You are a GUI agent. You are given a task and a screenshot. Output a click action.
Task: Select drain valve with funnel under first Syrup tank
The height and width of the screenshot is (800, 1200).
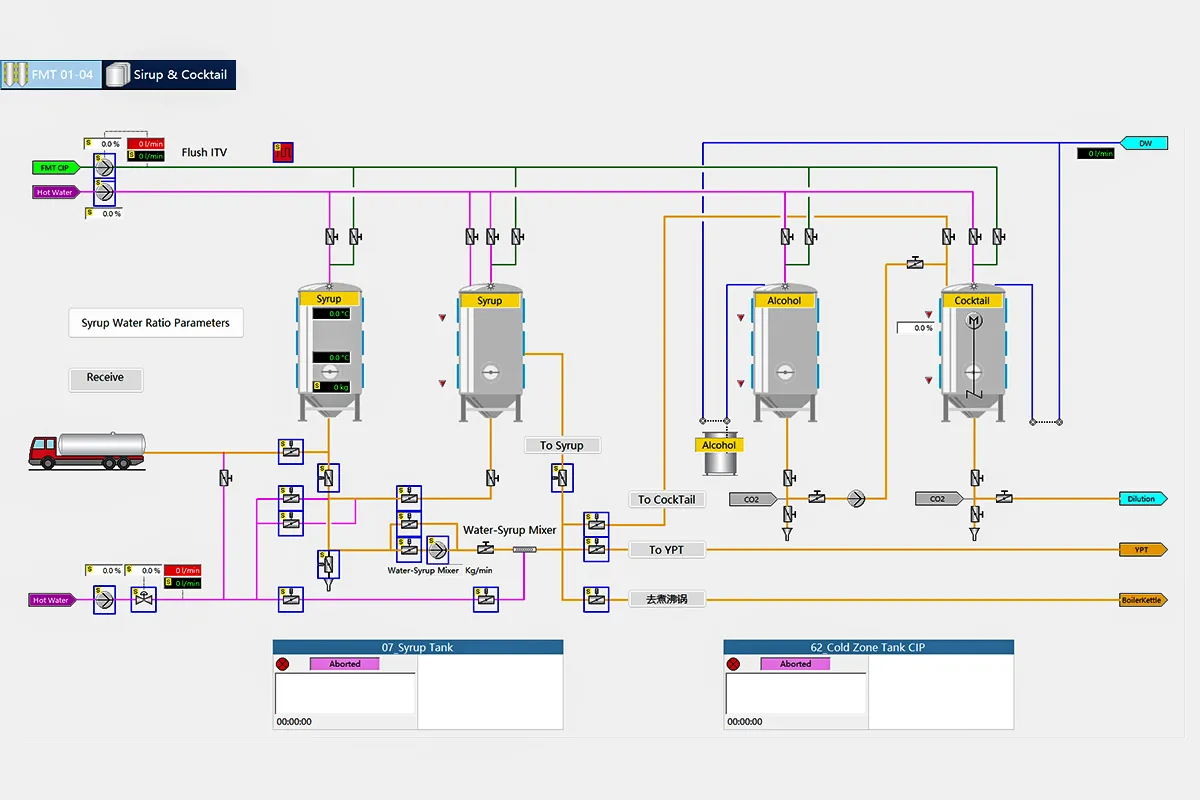point(328,566)
